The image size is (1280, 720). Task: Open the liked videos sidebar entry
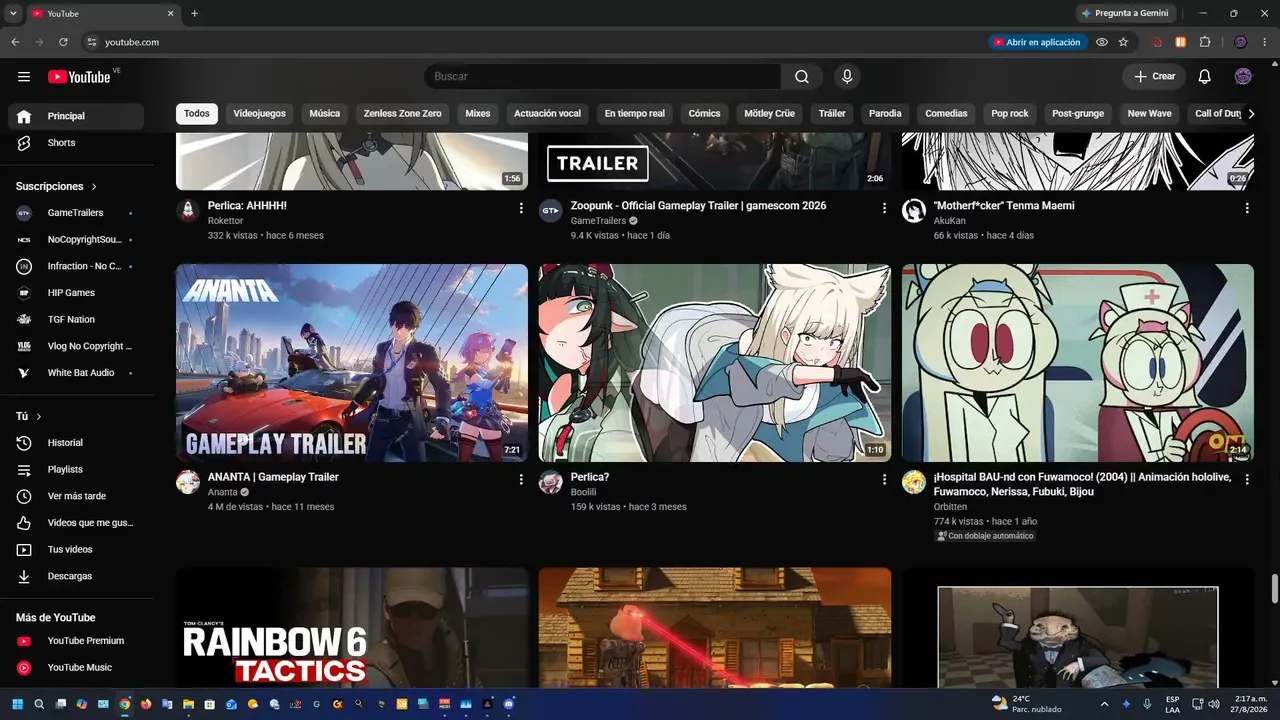click(x=76, y=523)
